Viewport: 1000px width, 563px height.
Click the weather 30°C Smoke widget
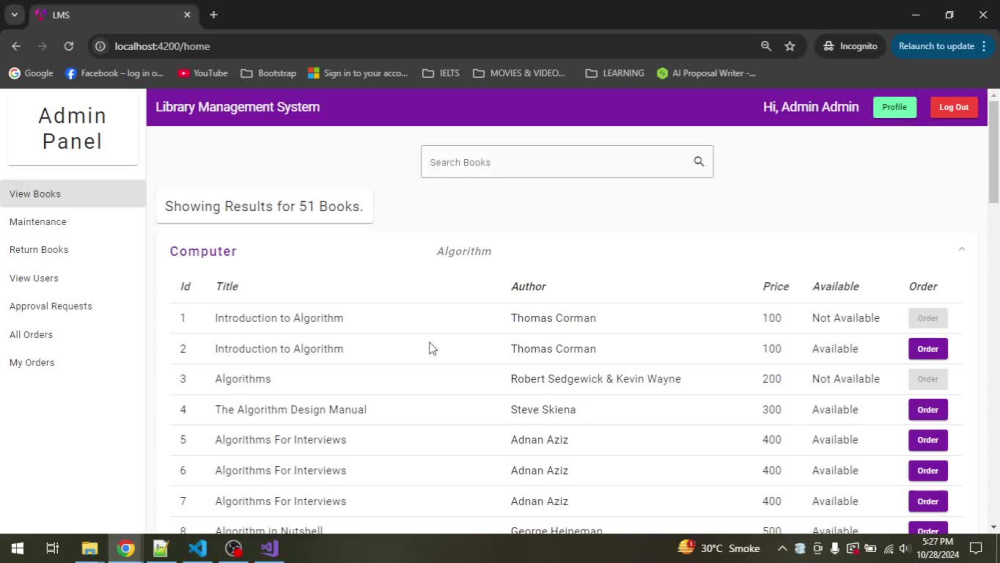719,548
